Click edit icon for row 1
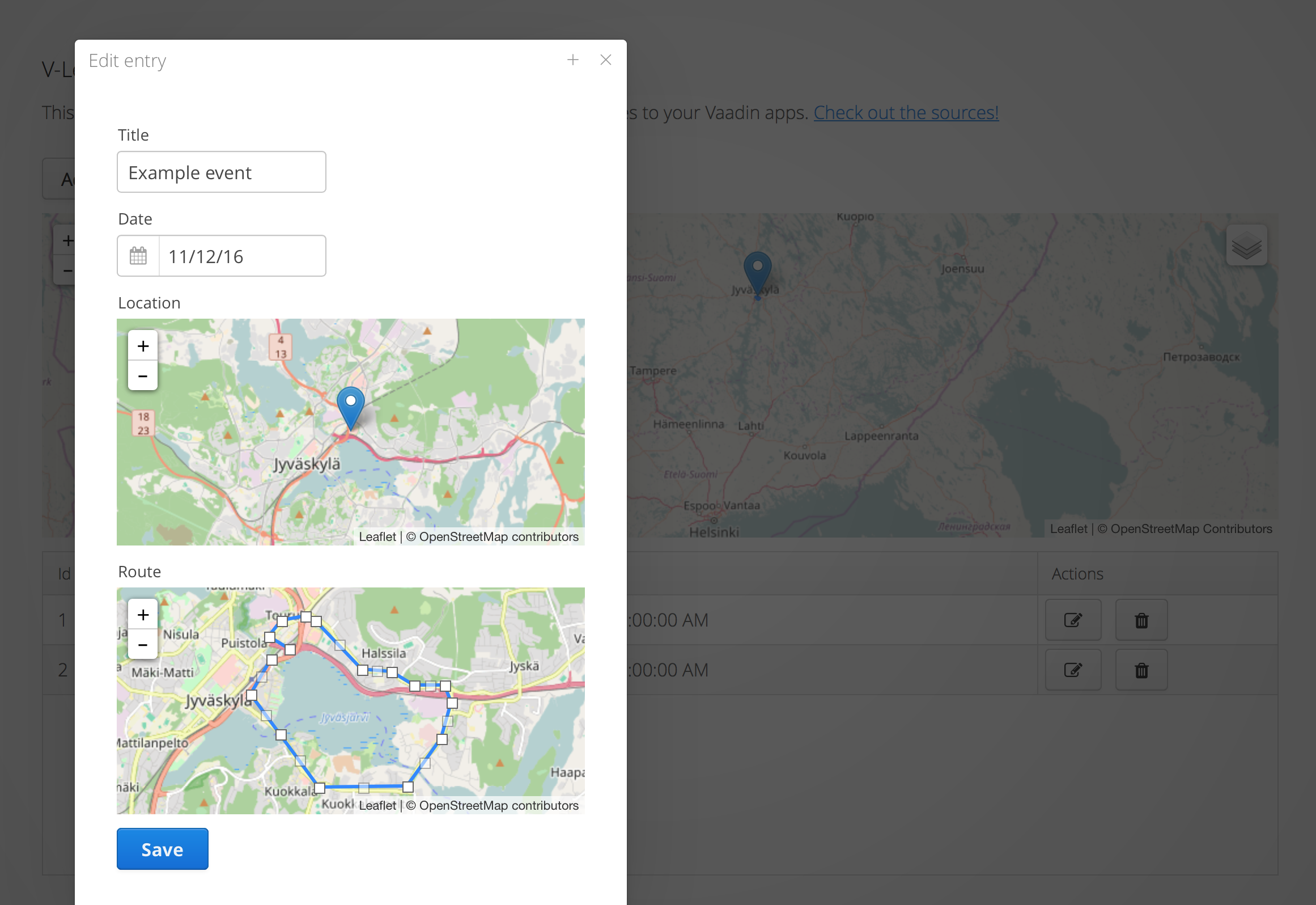The image size is (1316, 905). pos(1073,620)
